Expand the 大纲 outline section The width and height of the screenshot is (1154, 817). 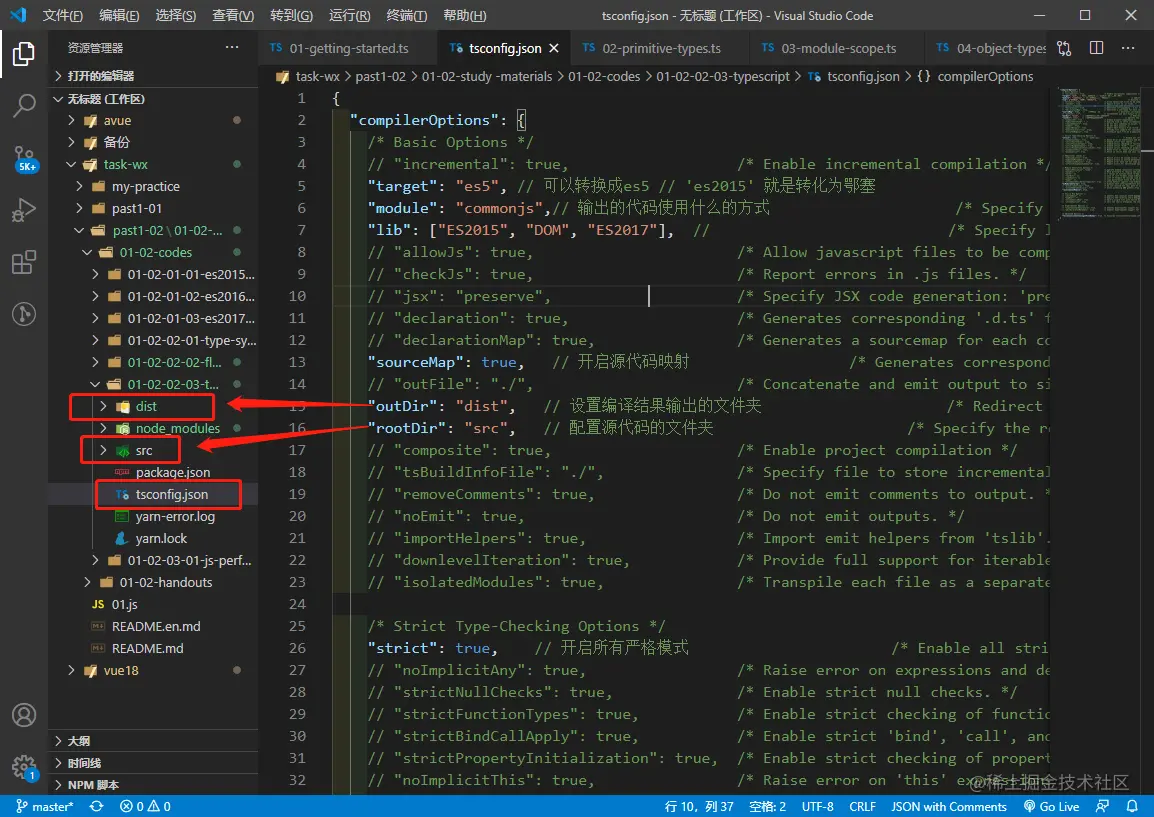pyautogui.click(x=153, y=740)
